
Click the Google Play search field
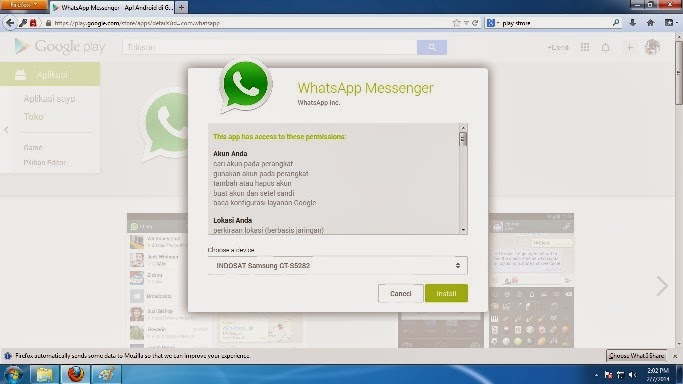tap(270, 47)
